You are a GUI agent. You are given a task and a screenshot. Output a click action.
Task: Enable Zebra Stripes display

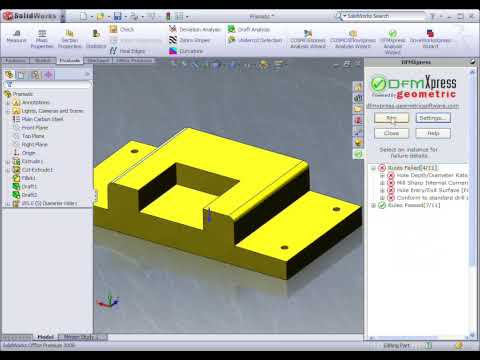click(x=190, y=40)
